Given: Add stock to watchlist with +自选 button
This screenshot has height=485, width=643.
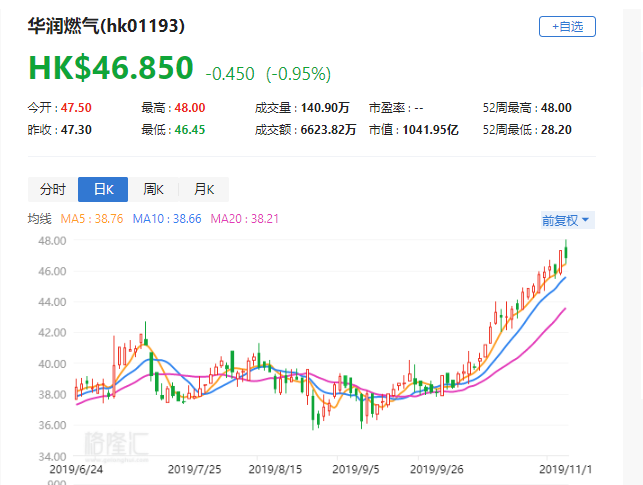Looking at the screenshot, I should (x=567, y=27).
